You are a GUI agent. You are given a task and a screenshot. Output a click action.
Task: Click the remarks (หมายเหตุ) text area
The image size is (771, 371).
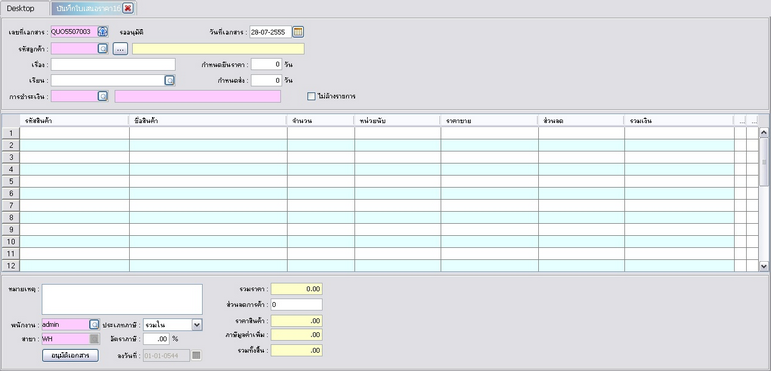122,299
